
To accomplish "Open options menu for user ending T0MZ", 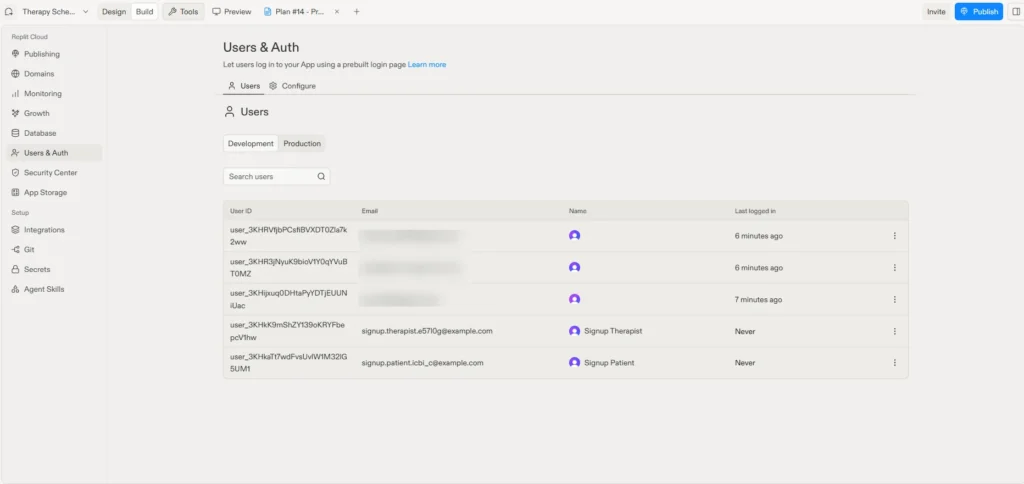I will [895, 268].
